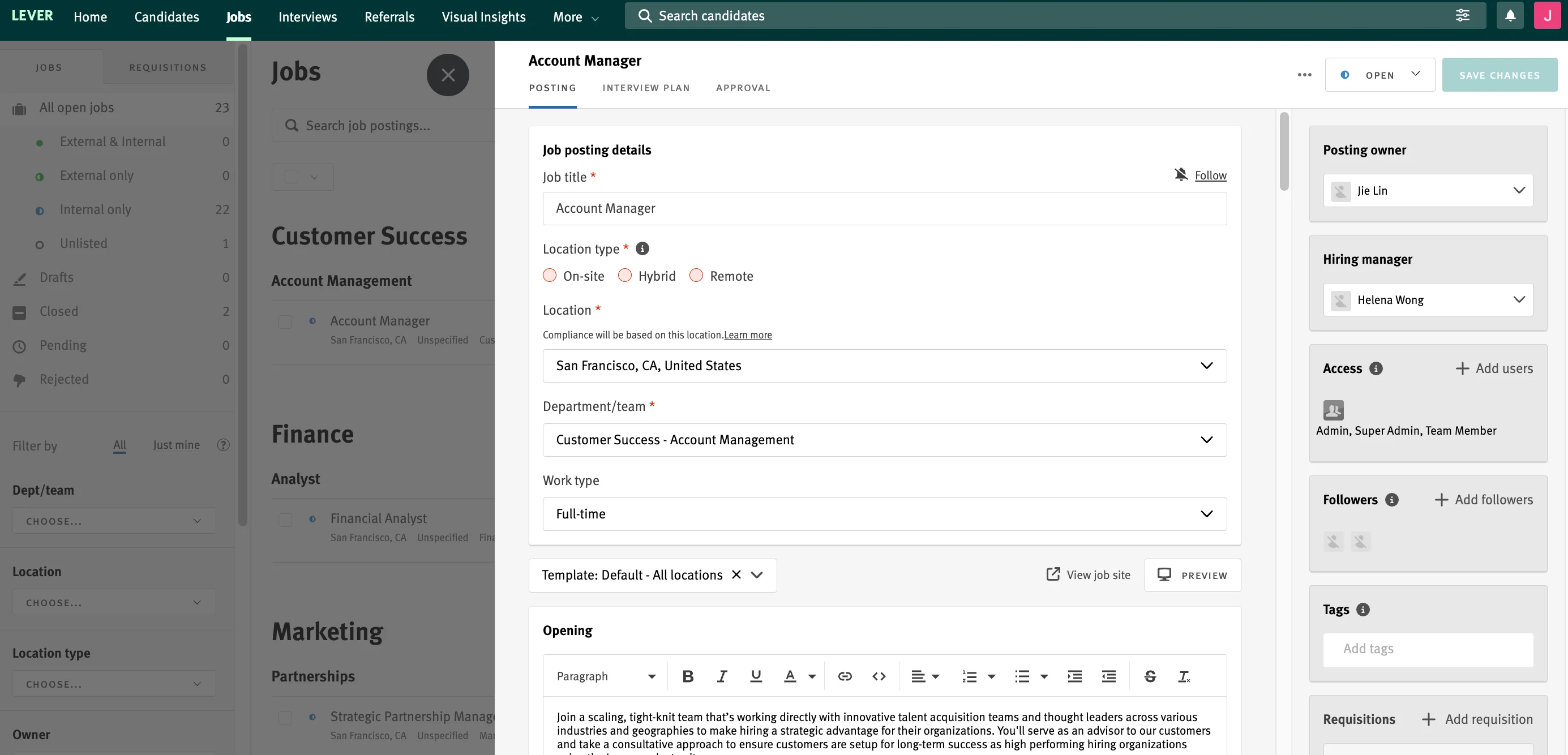Click the Filter by help question icon
This screenshot has width=1568, height=755.
(224, 445)
